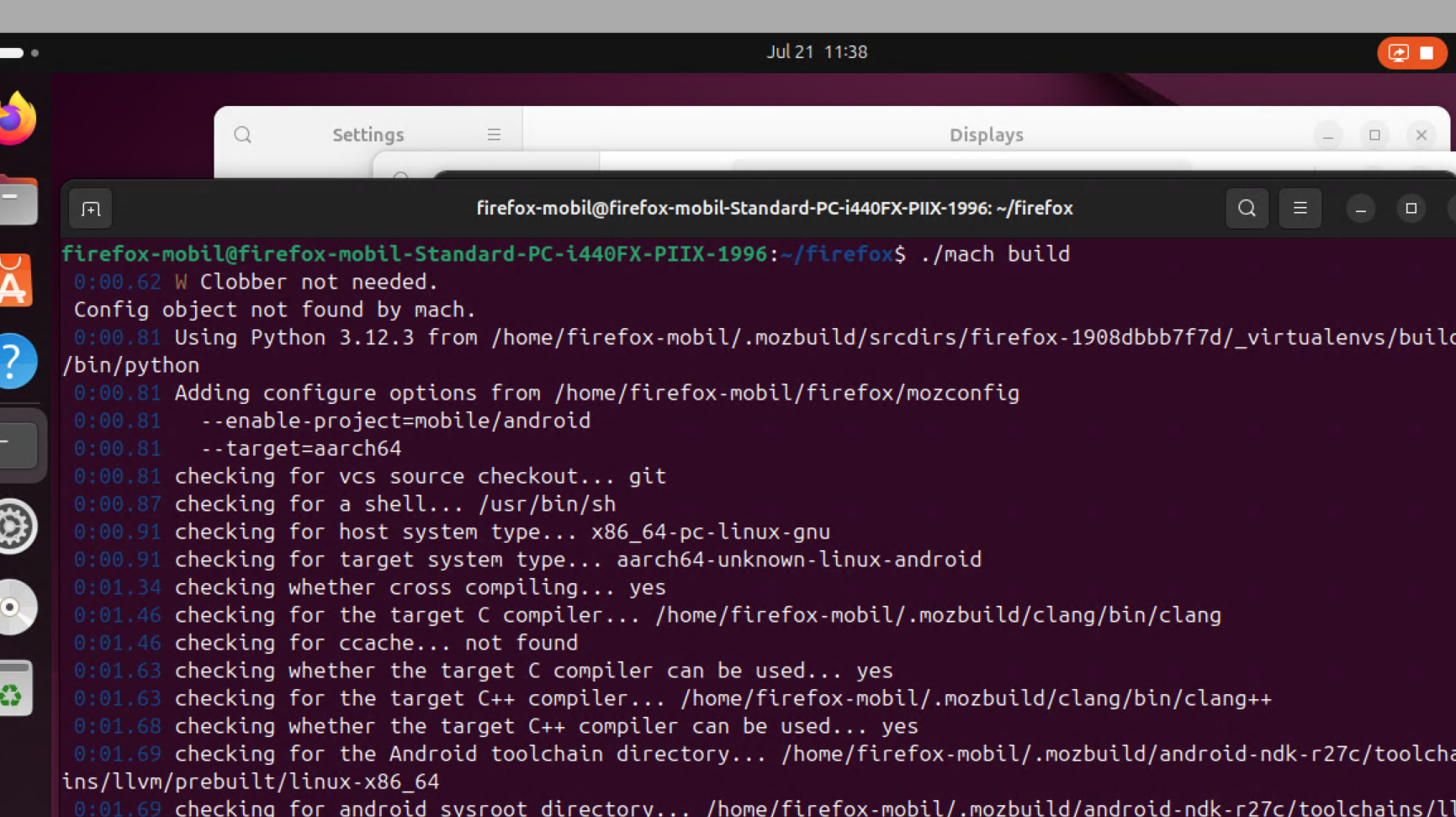
Task: Click 'checking for a shell... /usr/bin/sh' line
Action: tap(395, 504)
